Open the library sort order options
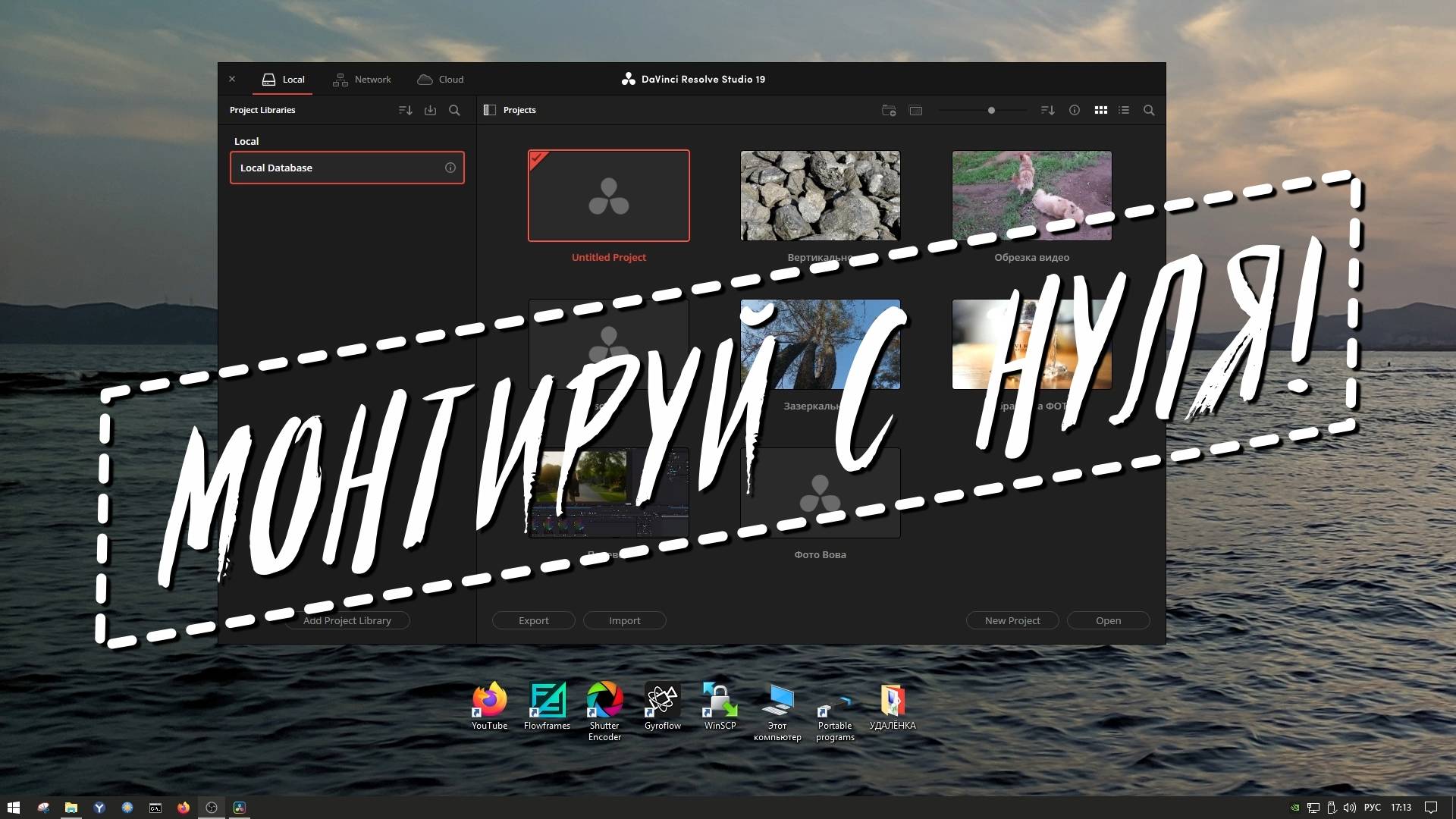 [405, 110]
